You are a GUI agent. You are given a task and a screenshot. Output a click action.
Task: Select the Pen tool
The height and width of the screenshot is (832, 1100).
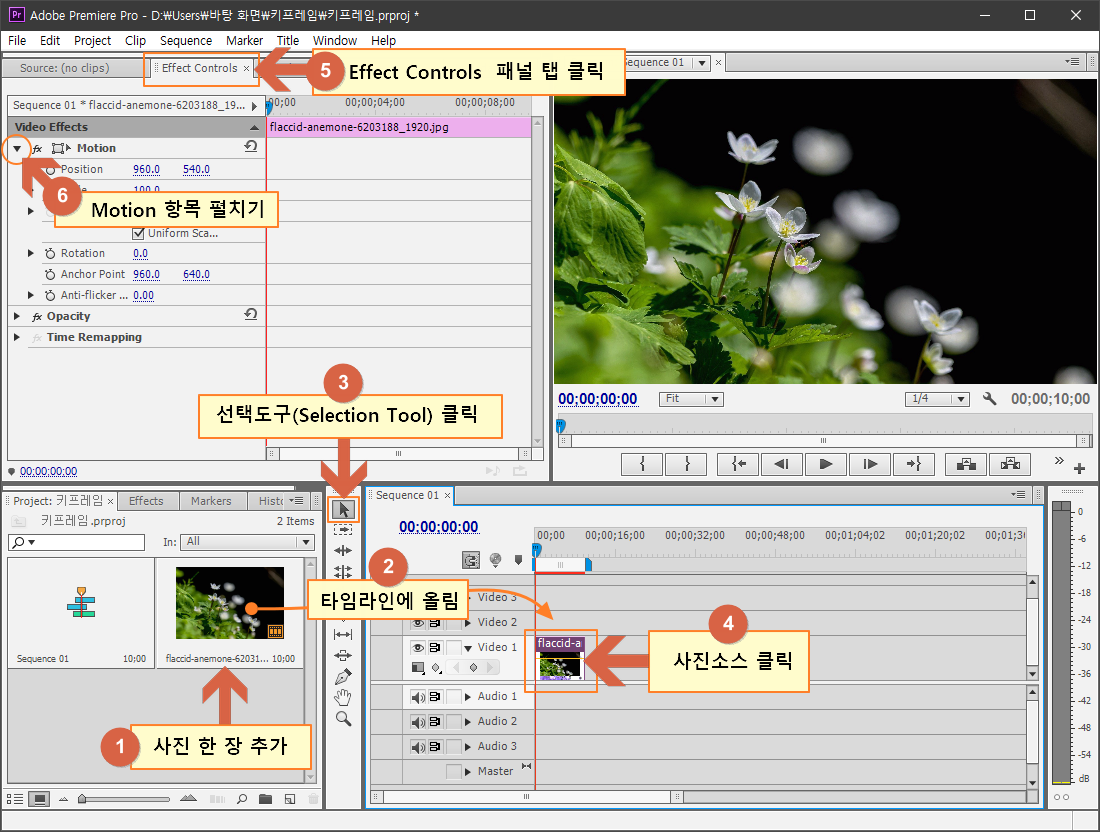click(x=343, y=677)
